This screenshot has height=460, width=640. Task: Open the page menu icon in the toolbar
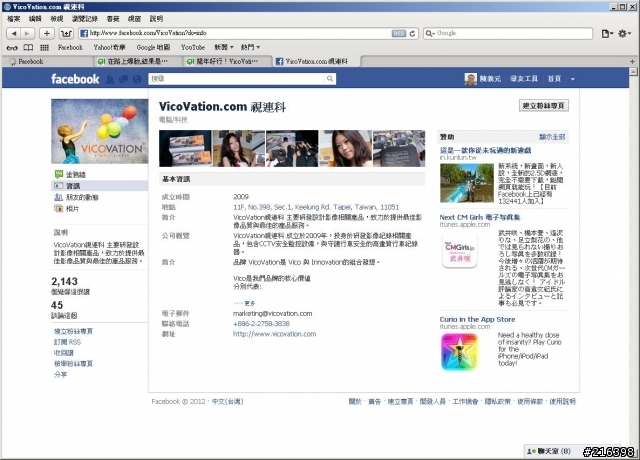(607, 33)
